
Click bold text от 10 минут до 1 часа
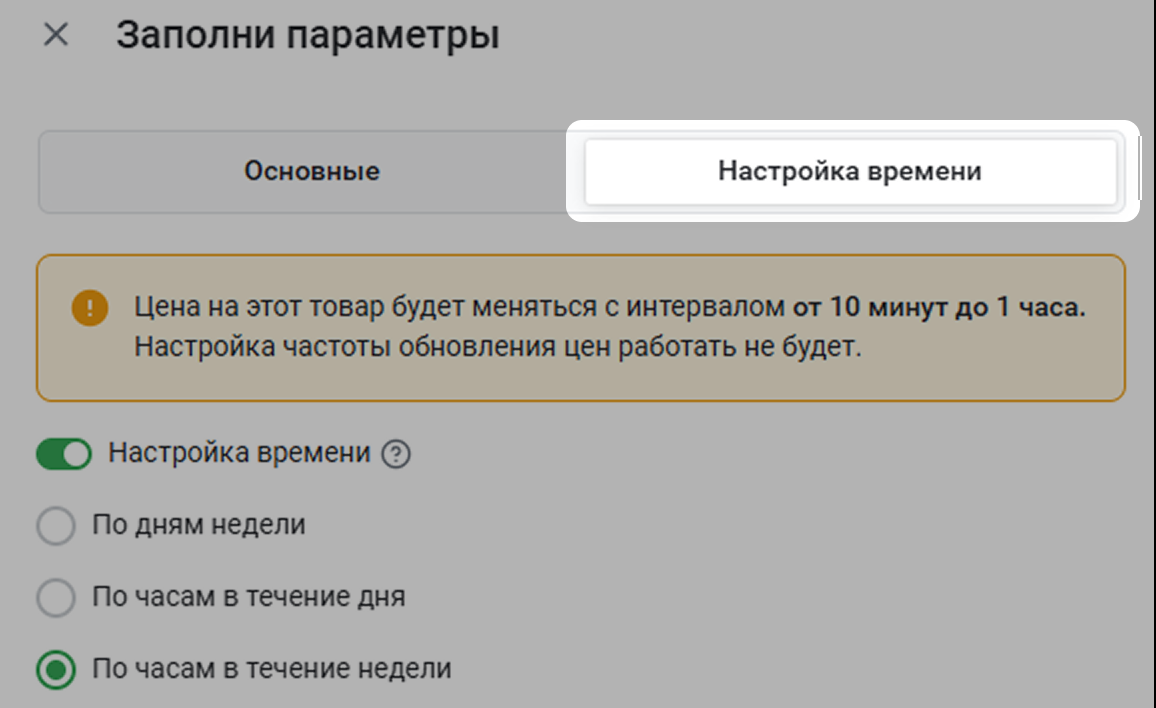(939, 307)
